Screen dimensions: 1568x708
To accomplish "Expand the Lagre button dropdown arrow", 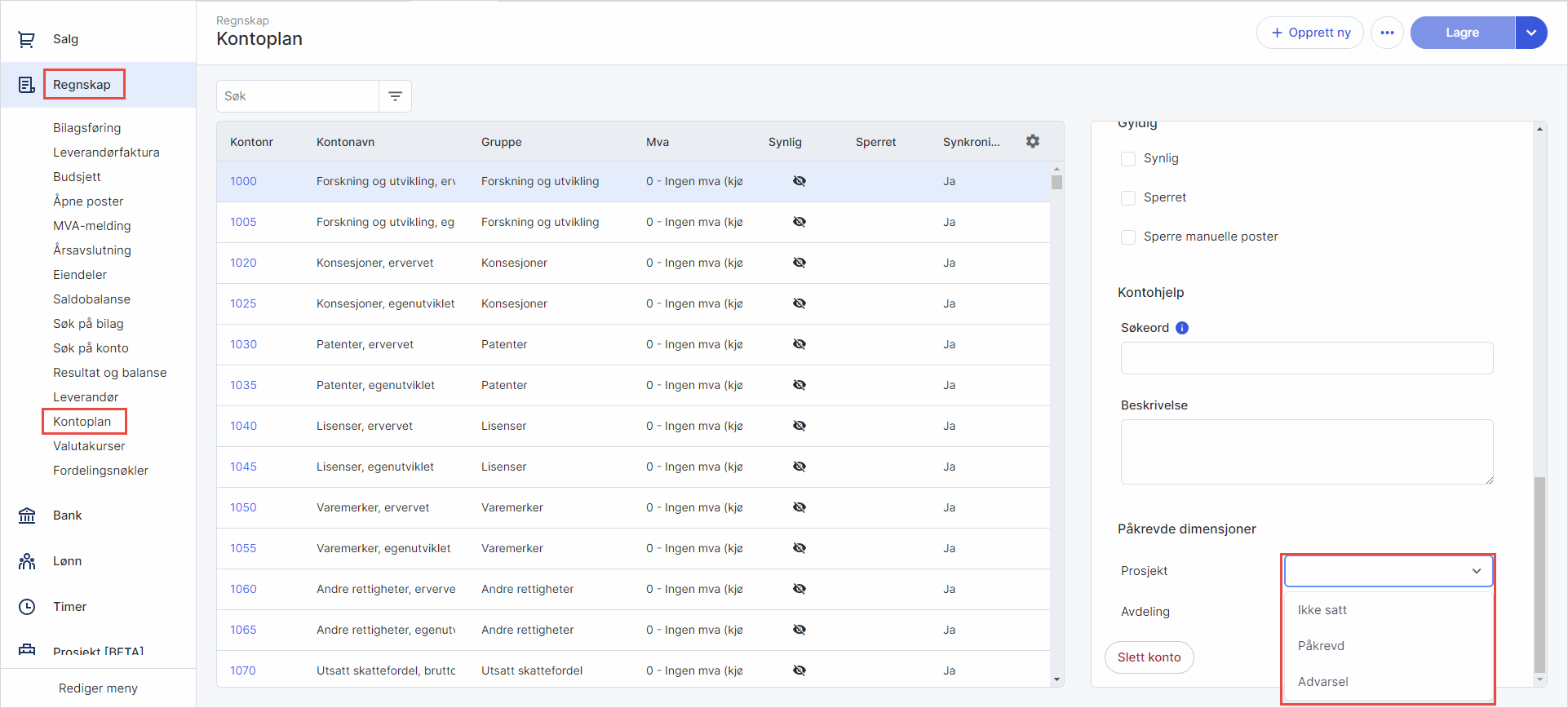I will point(1531,33).
